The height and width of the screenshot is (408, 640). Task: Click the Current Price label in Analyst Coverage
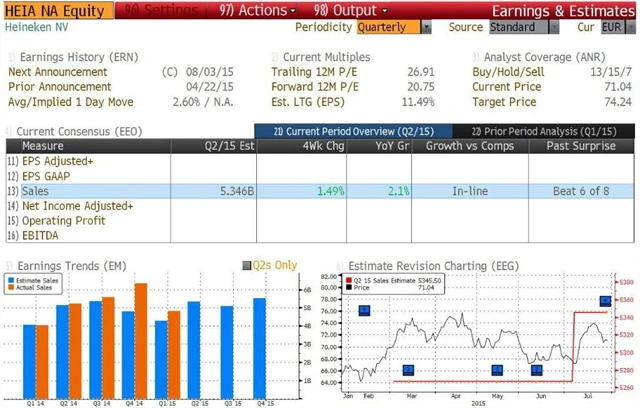(x=507, y=87)
